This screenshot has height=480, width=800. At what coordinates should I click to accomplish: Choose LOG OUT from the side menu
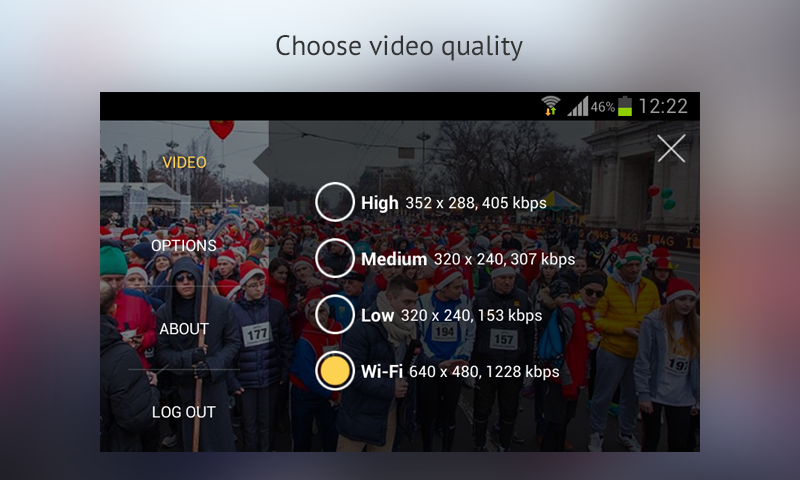184,412
